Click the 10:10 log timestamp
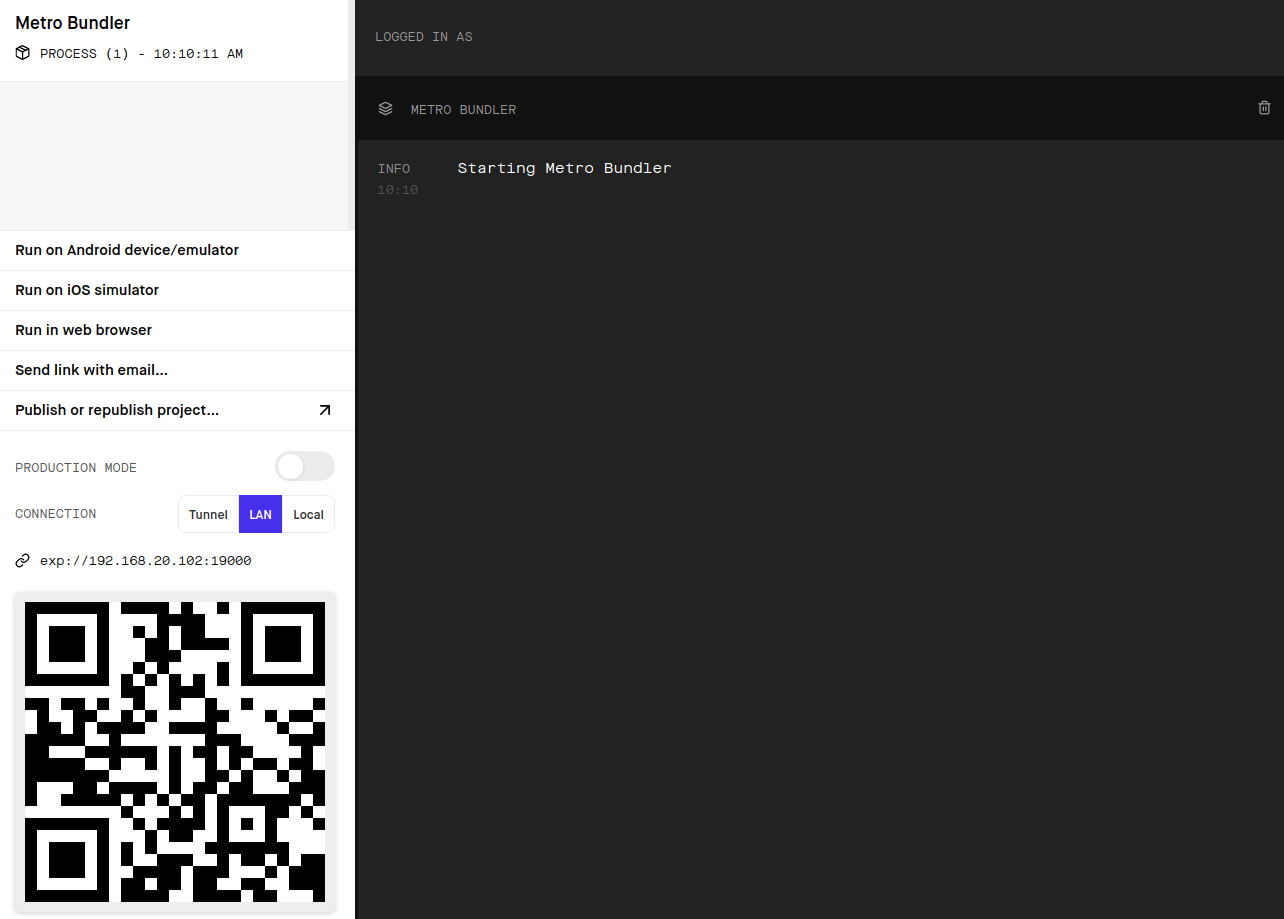This screenshot has height=919, width=1284. click(x=398, y=190)
